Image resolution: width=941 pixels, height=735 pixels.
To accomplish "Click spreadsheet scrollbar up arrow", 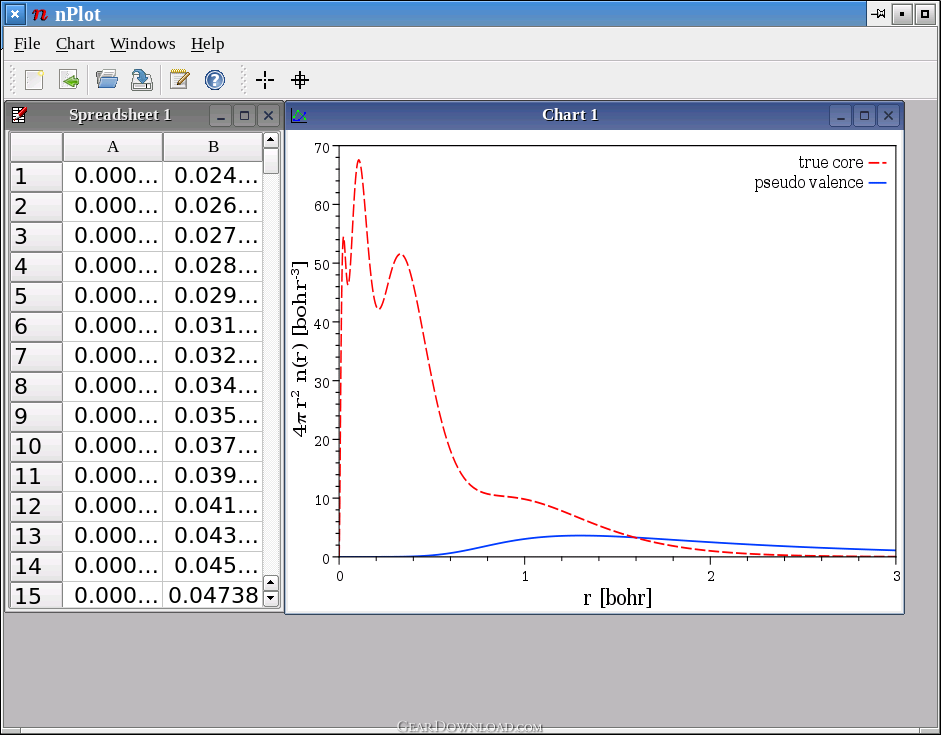I will (x=271, y=140).
